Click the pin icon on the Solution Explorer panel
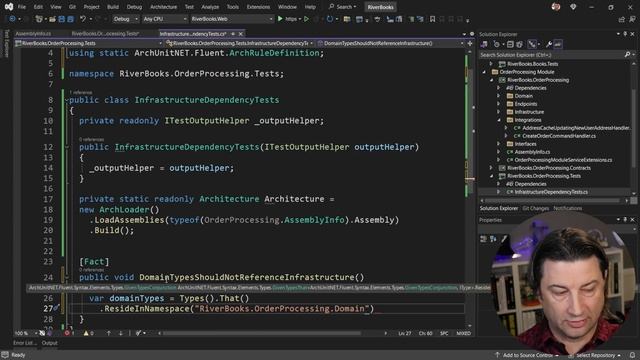The width and height of the screenshot is (640, 360). [625, 34]
